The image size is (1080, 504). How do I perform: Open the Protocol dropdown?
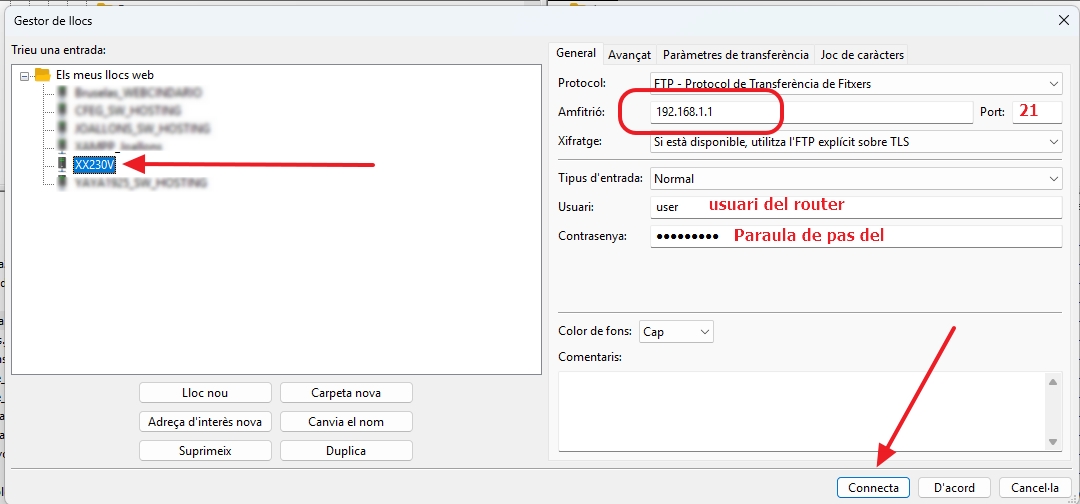pyautogui.click(x=855, y=84)
